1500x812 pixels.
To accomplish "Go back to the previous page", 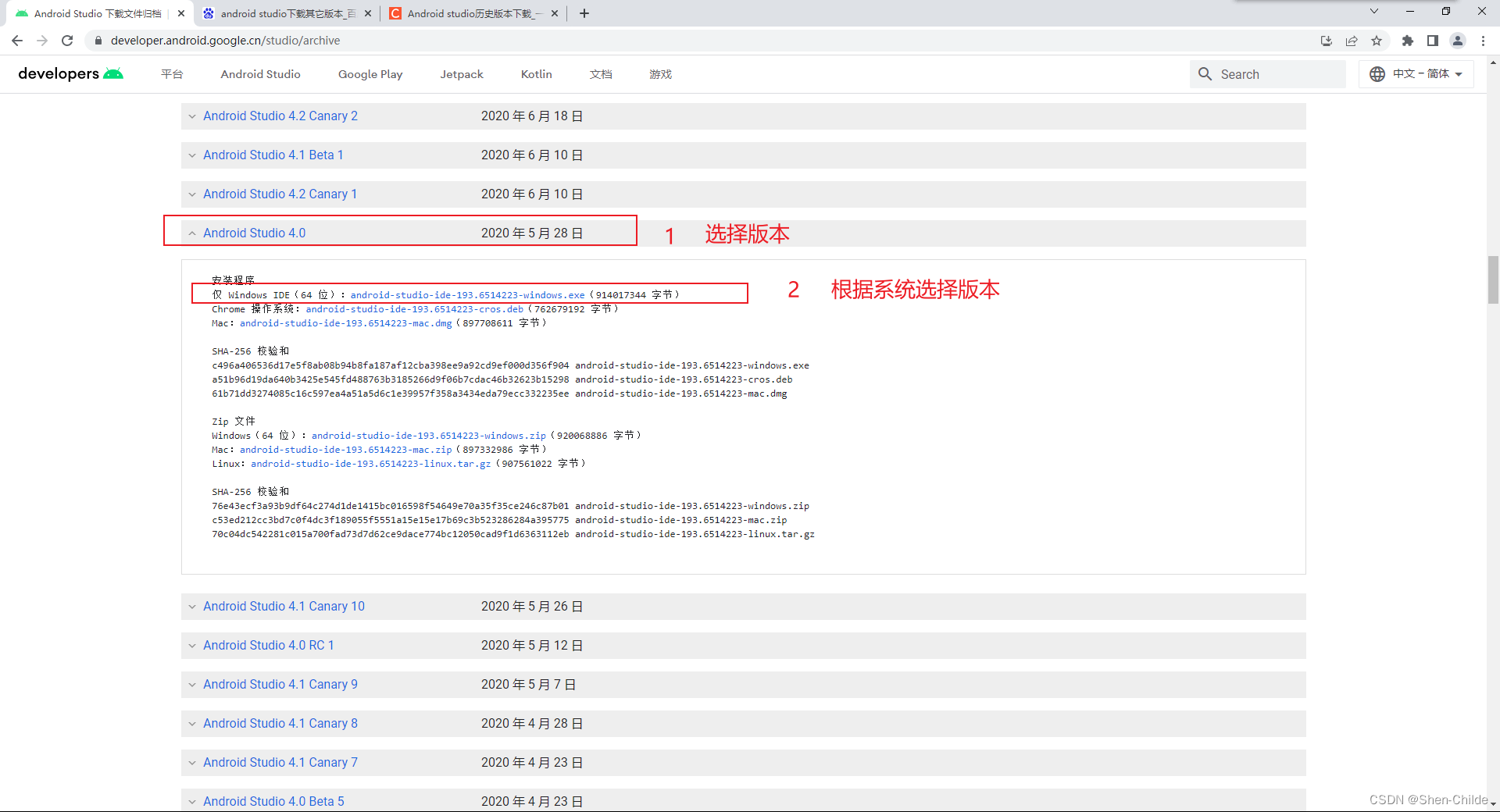I will (17, 41).
